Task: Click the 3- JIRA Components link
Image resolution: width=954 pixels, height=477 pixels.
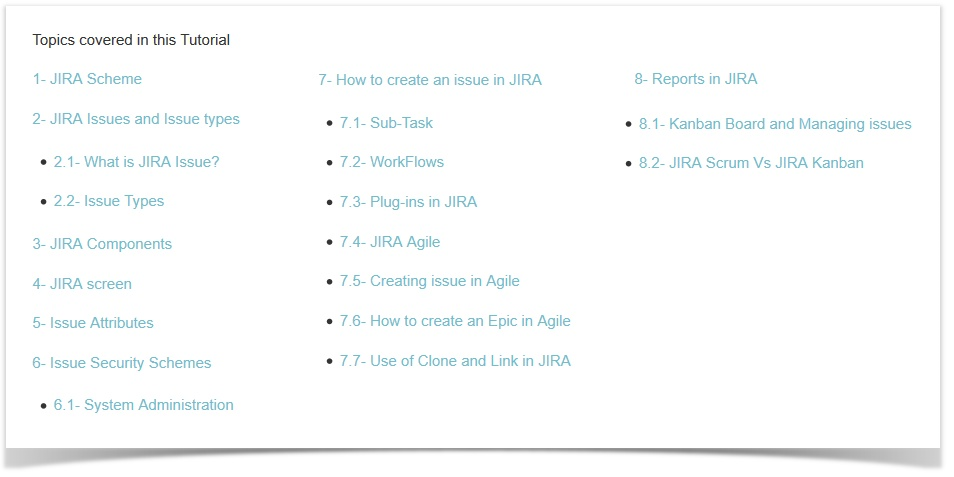Action: [x=102, y=244]
